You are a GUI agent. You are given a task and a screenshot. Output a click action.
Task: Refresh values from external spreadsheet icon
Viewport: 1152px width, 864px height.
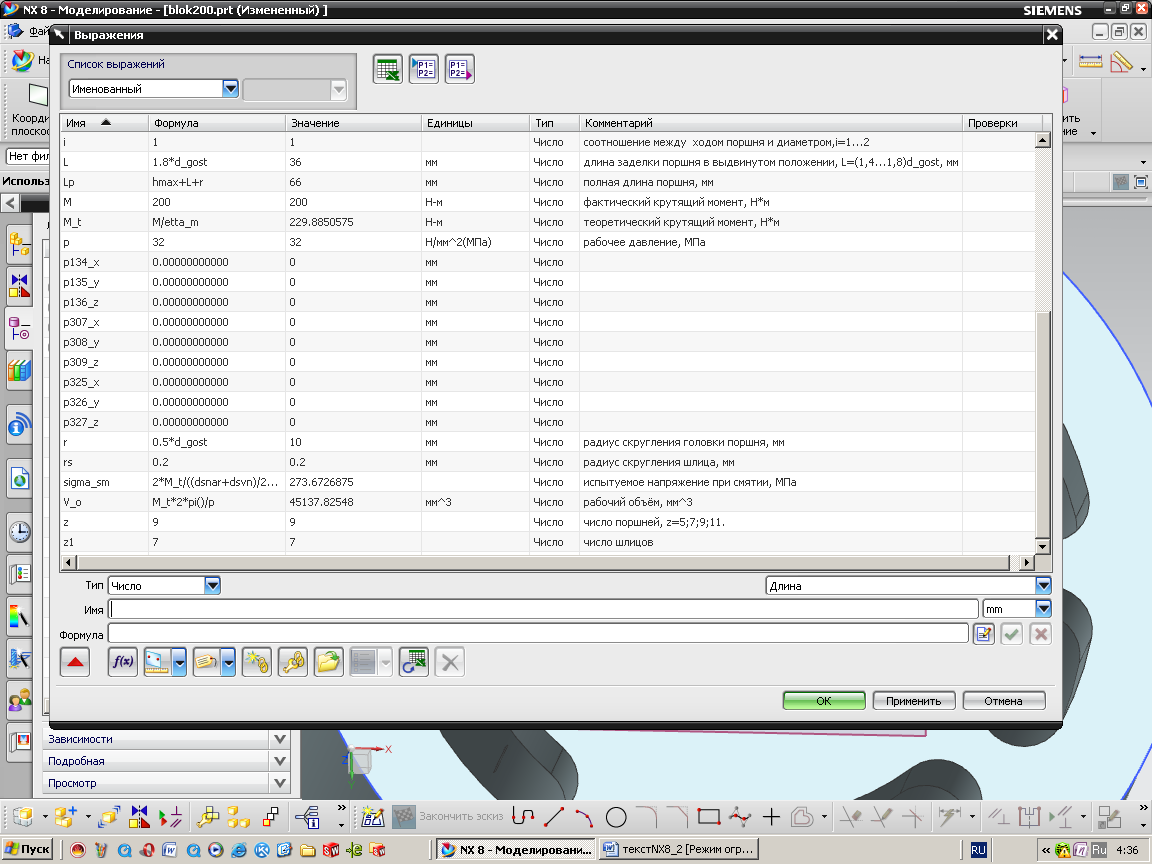(414, 662)
